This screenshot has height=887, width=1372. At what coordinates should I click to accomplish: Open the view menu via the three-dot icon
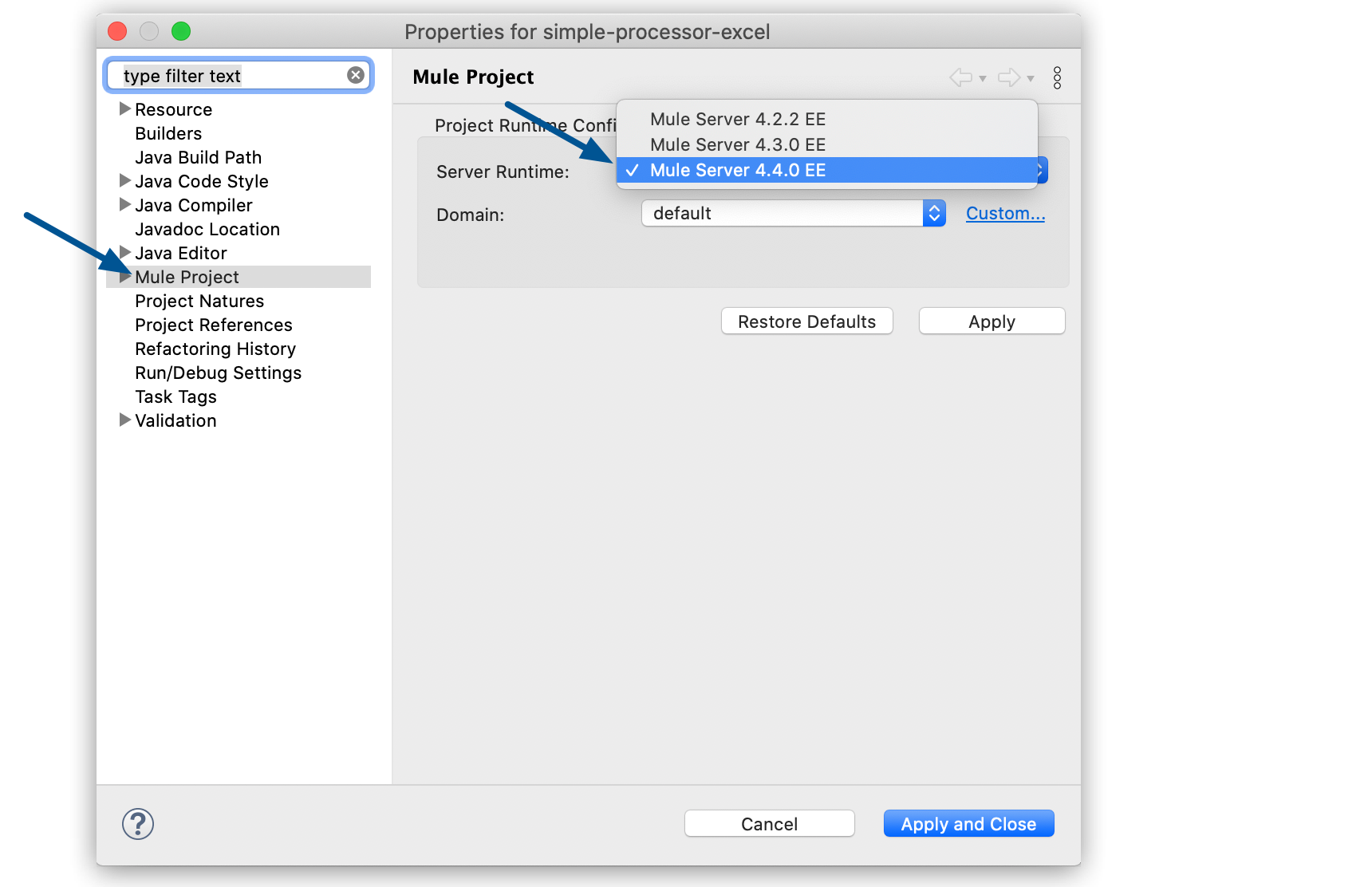coord(1058,77)
